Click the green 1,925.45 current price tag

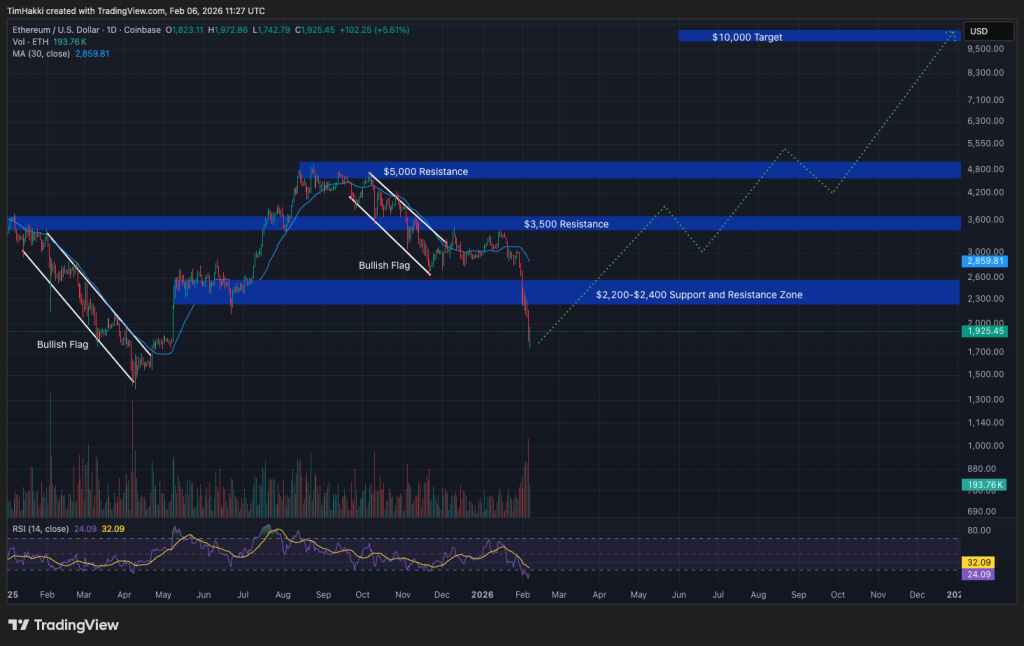click(982, 330)
